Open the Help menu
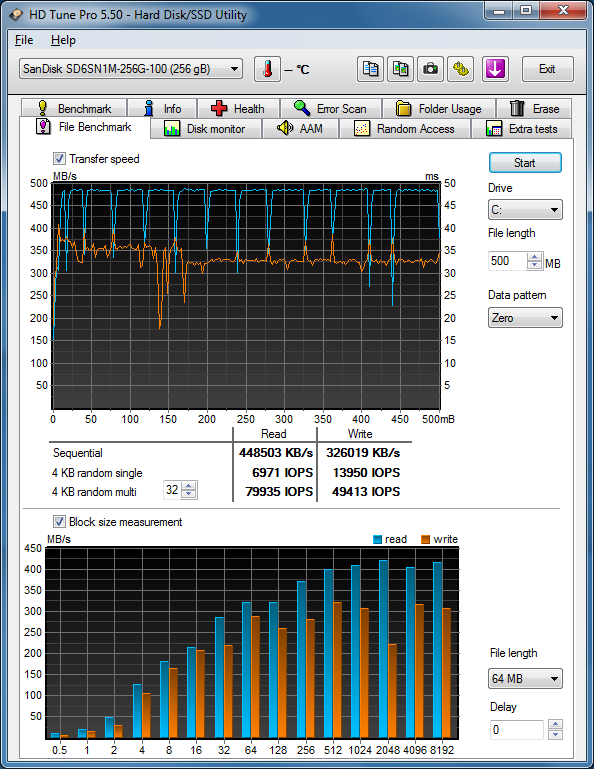Image resolution: width=594 pixels, height=769 pixels. [63, 40]
